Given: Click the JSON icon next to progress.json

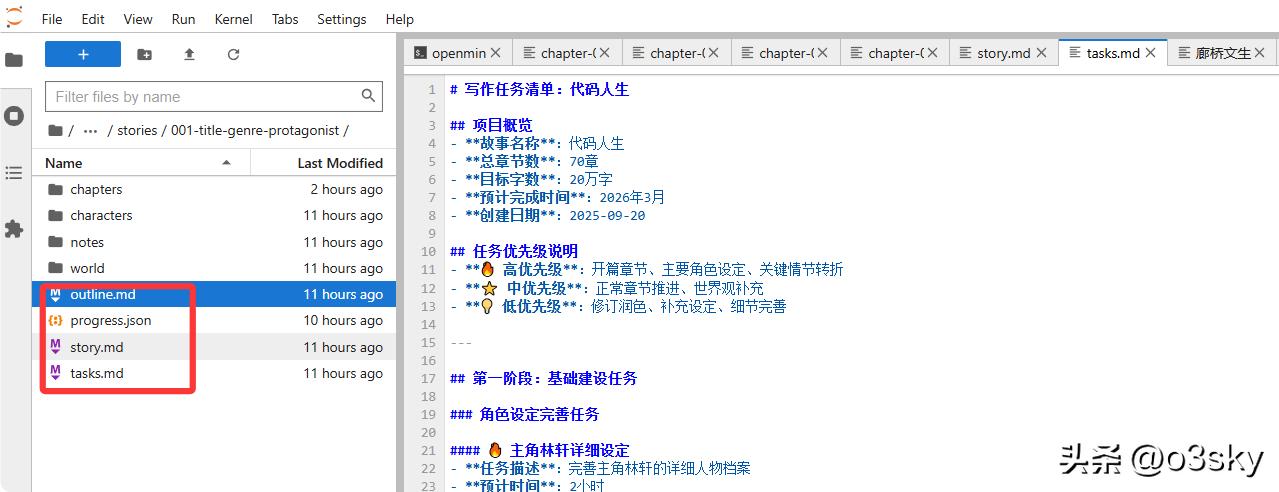Looking at the screenshot, I should (x=55, y=320).
